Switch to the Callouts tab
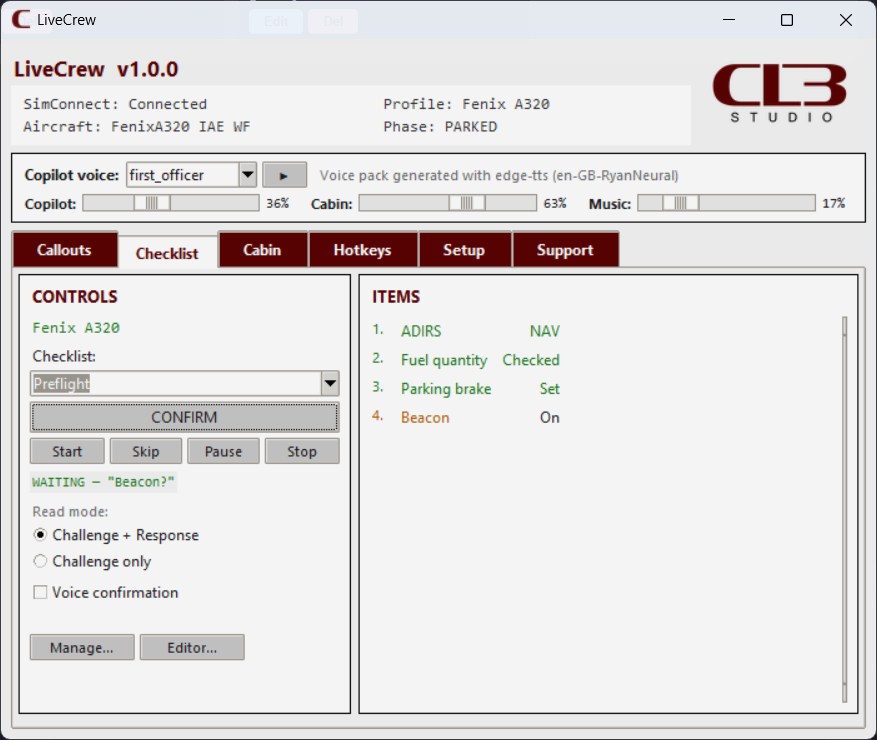Screen dimensions: 877x740 [65, 249]
